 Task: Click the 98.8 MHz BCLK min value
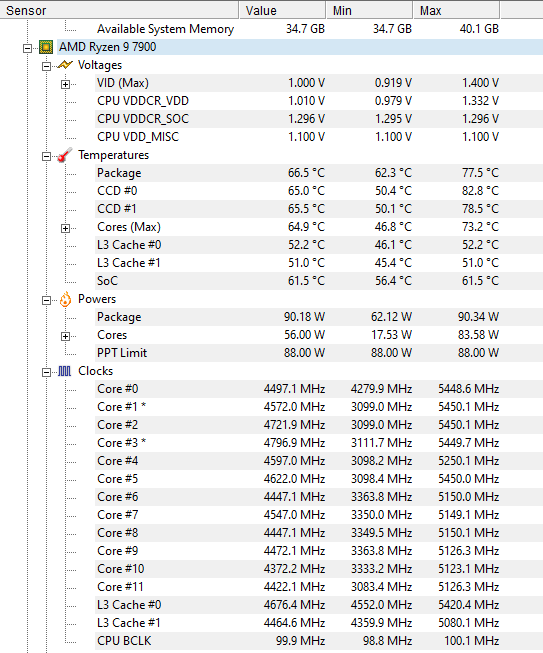[x=387, y=641]
